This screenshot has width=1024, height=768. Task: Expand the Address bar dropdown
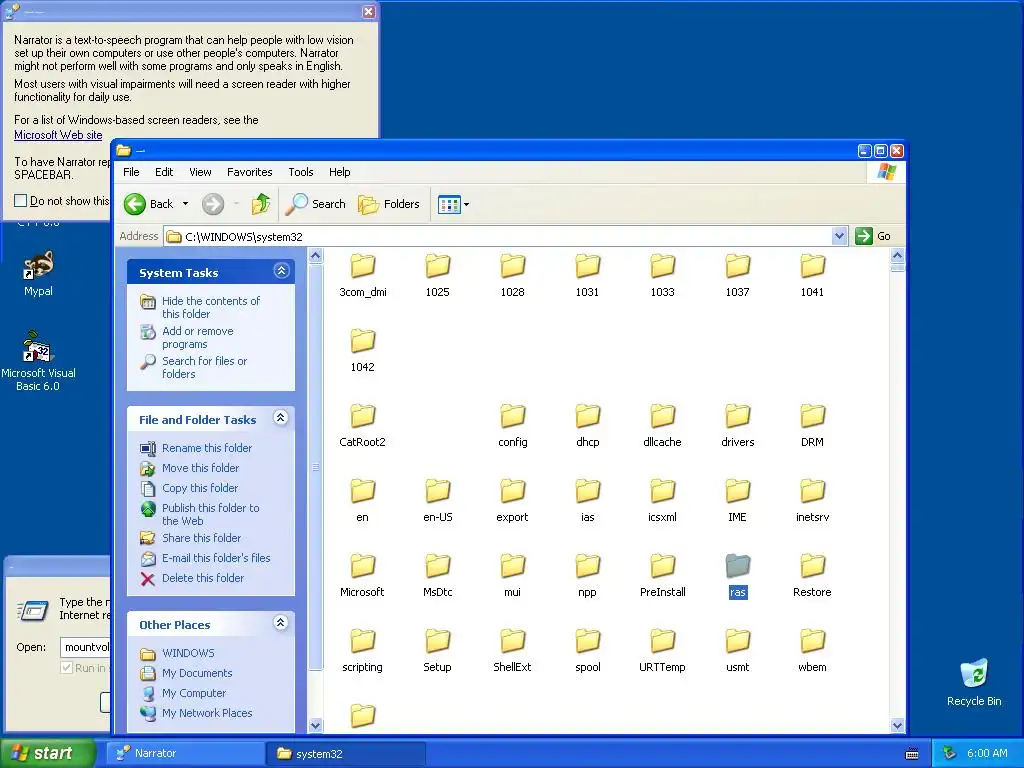839,236
